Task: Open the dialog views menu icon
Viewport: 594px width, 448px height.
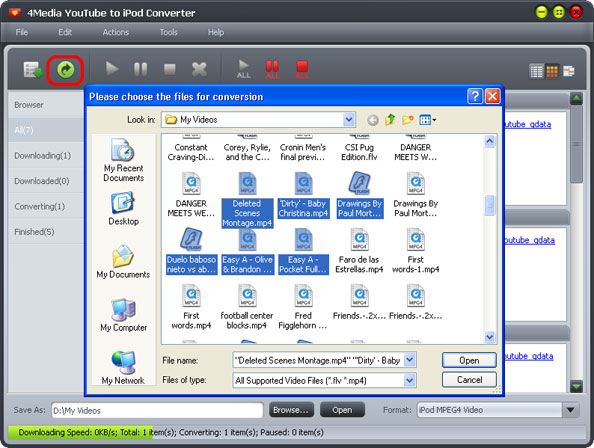Action: (428, 120)
